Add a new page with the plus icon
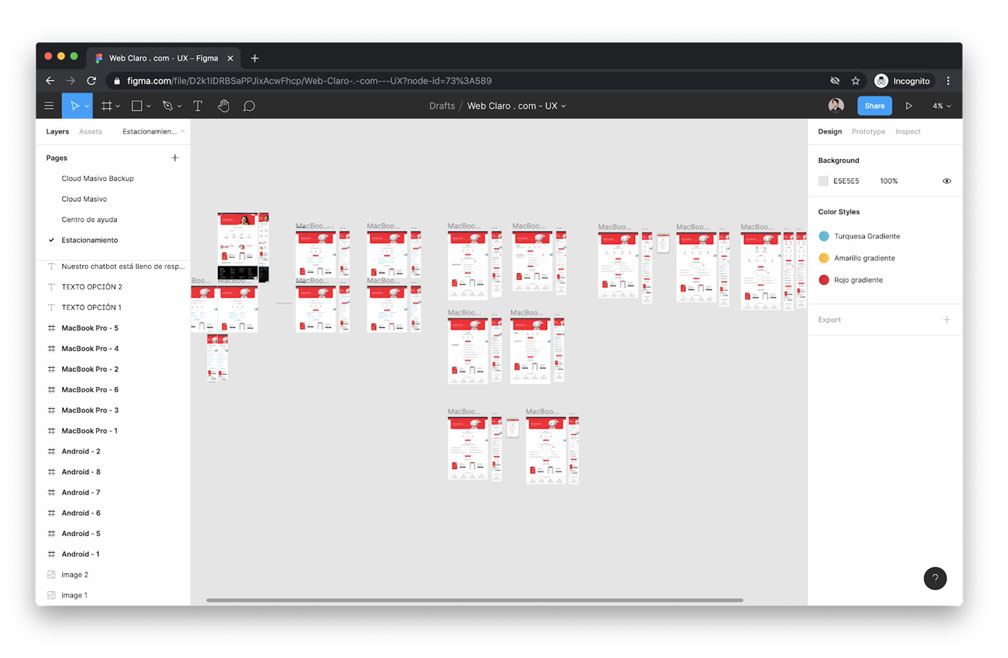This screenshot has width=1008, height=658. point(174,157)
